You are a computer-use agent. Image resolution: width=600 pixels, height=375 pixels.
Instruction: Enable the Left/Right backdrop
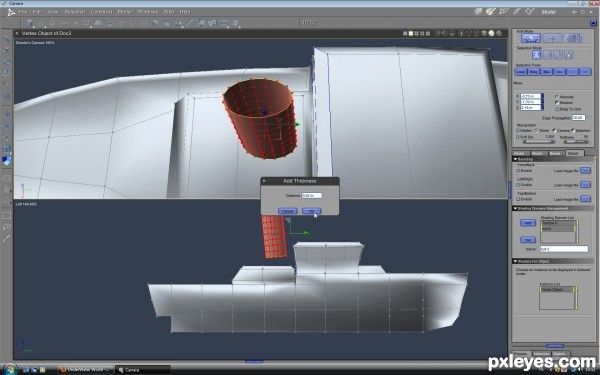[518, 185]
